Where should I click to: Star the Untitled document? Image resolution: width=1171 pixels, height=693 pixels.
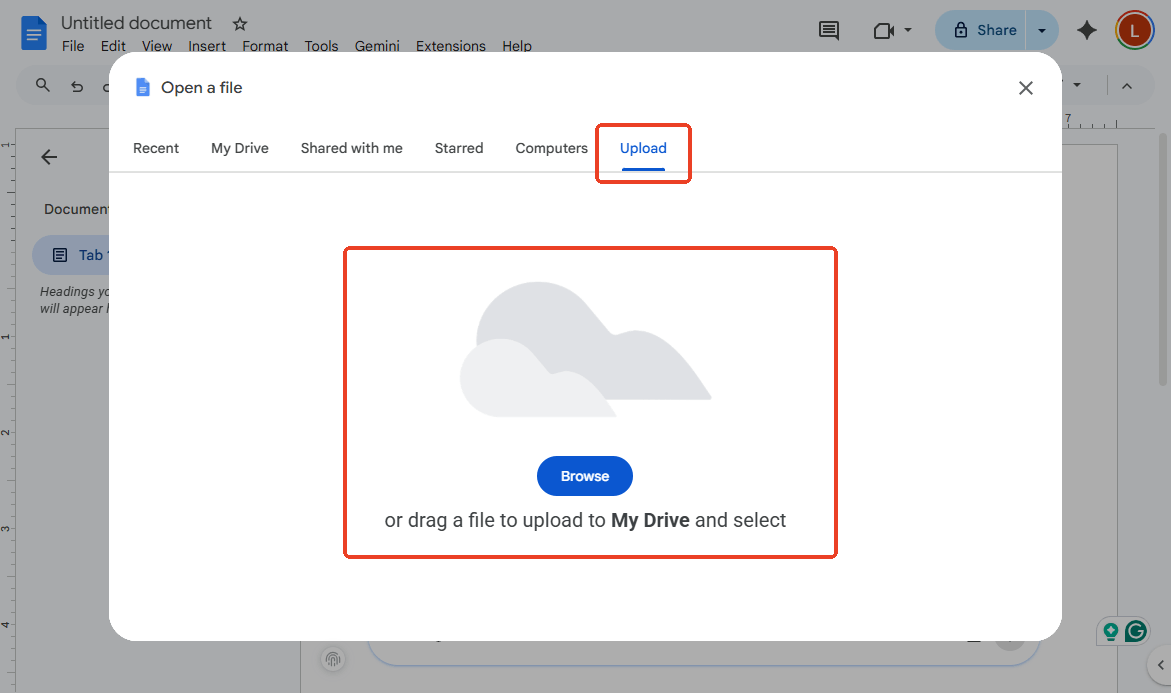point(239,22)
